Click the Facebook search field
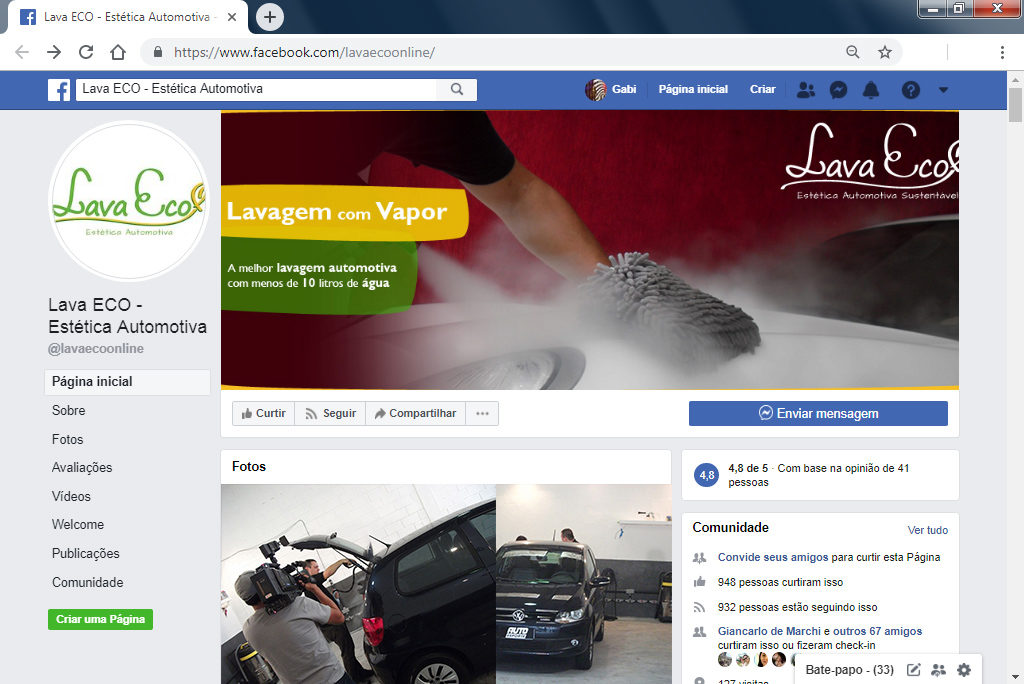The width and height of the screenshot is (1024, 684). click(x=256, y=90)
